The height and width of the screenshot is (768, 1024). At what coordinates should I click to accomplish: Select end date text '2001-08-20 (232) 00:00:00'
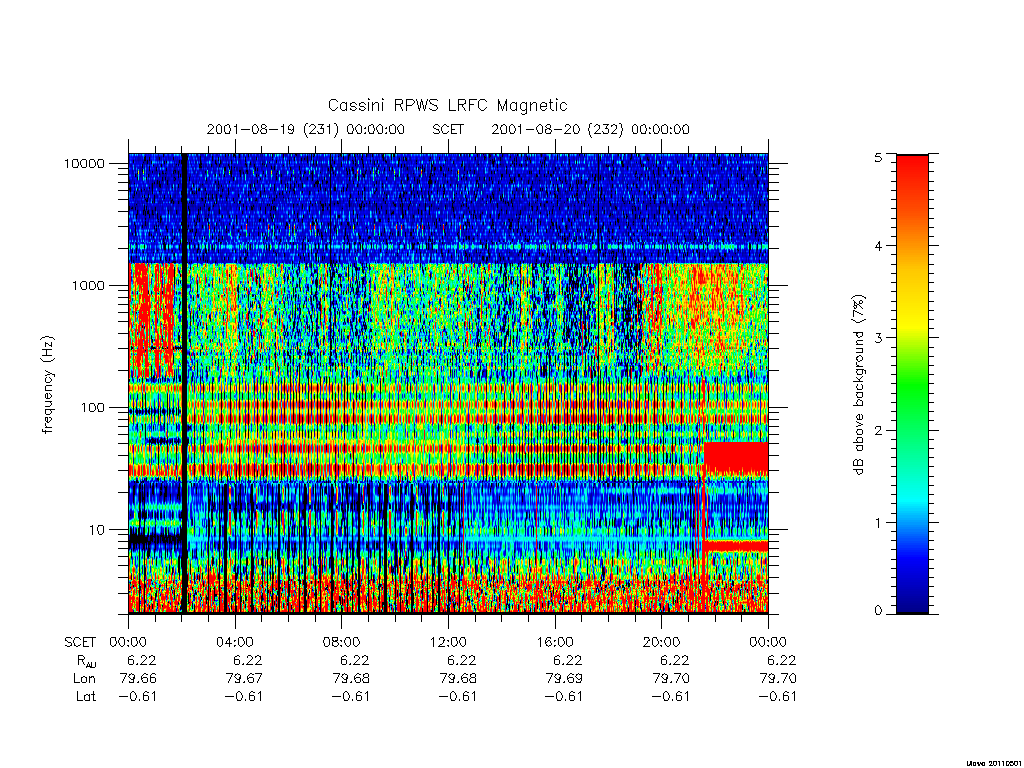(x=590, y=129)
